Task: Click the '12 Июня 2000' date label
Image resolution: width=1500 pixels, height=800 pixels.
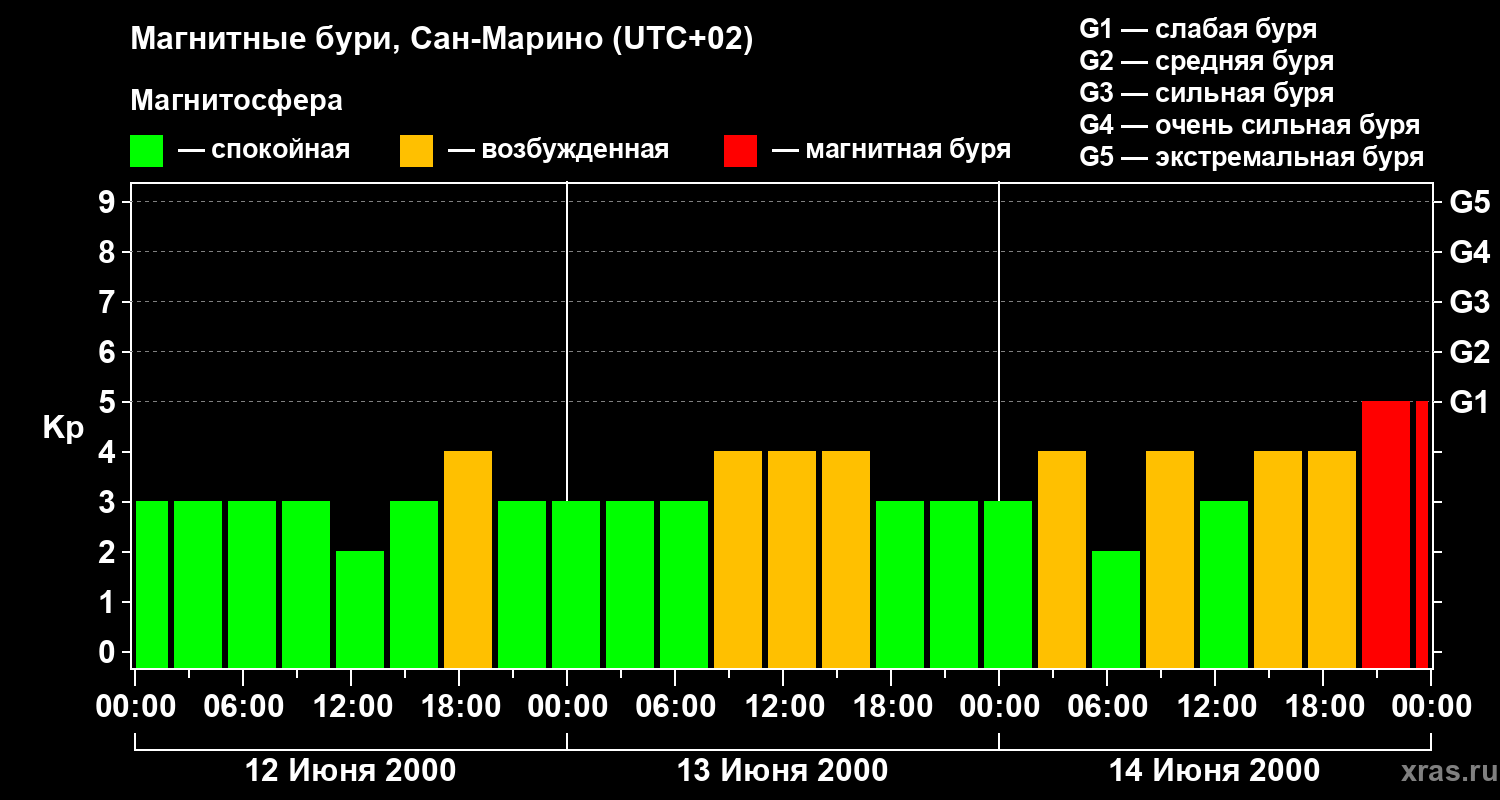Action: point(350,771)
